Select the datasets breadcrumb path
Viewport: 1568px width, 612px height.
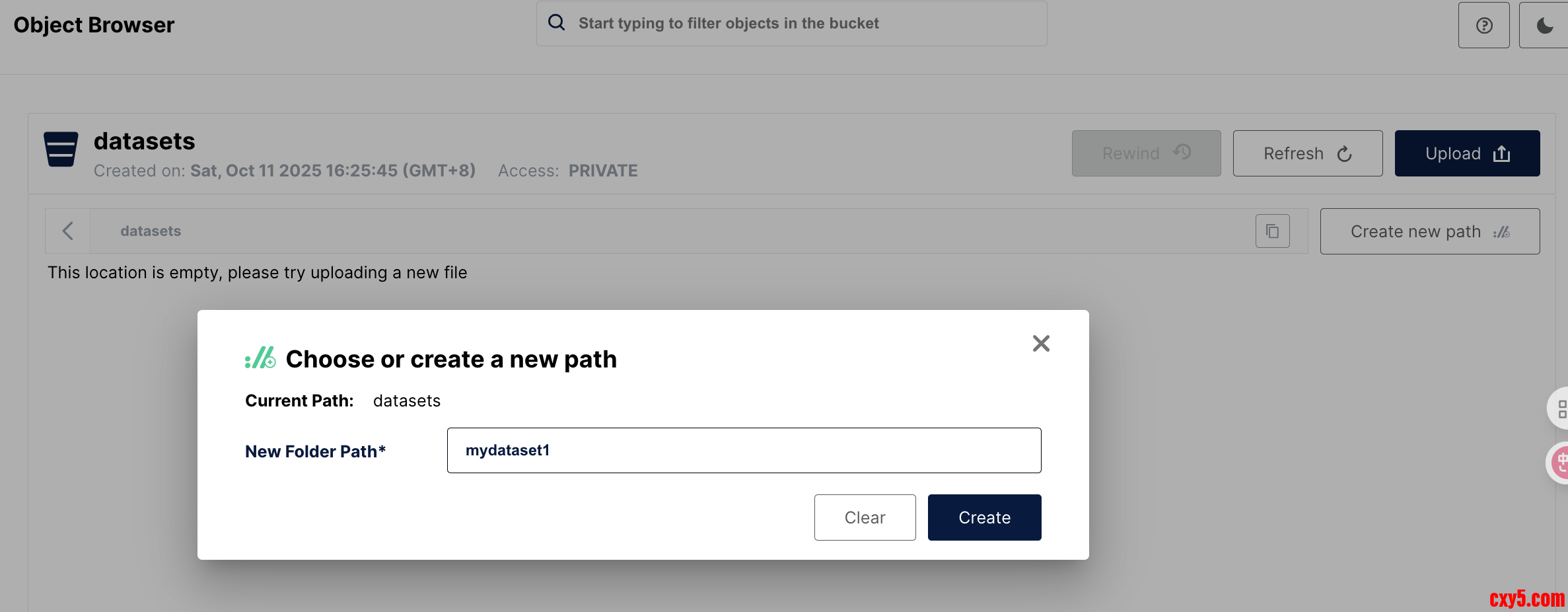[151, 231]
